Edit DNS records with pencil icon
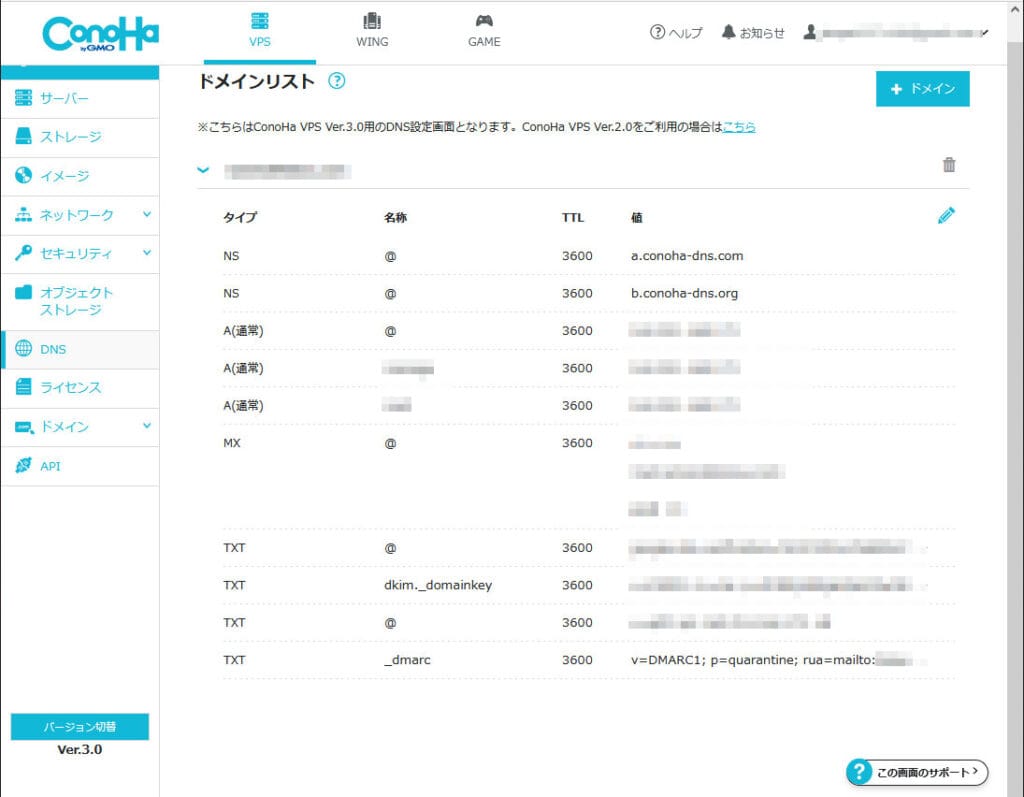The height and width of the screenshot is (797, 1024). (x=946, y=215)
